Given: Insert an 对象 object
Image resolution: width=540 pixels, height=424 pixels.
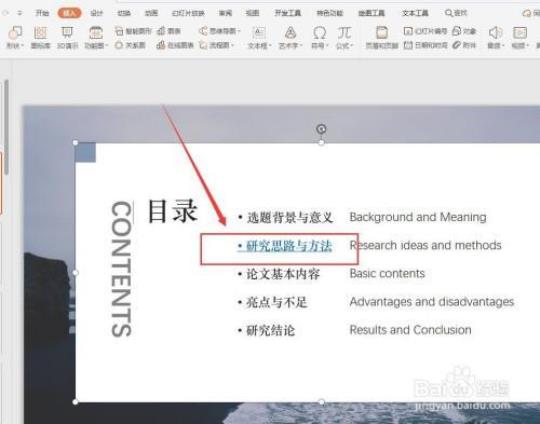Looking at the screenshot, I should [x=464, y=31].
